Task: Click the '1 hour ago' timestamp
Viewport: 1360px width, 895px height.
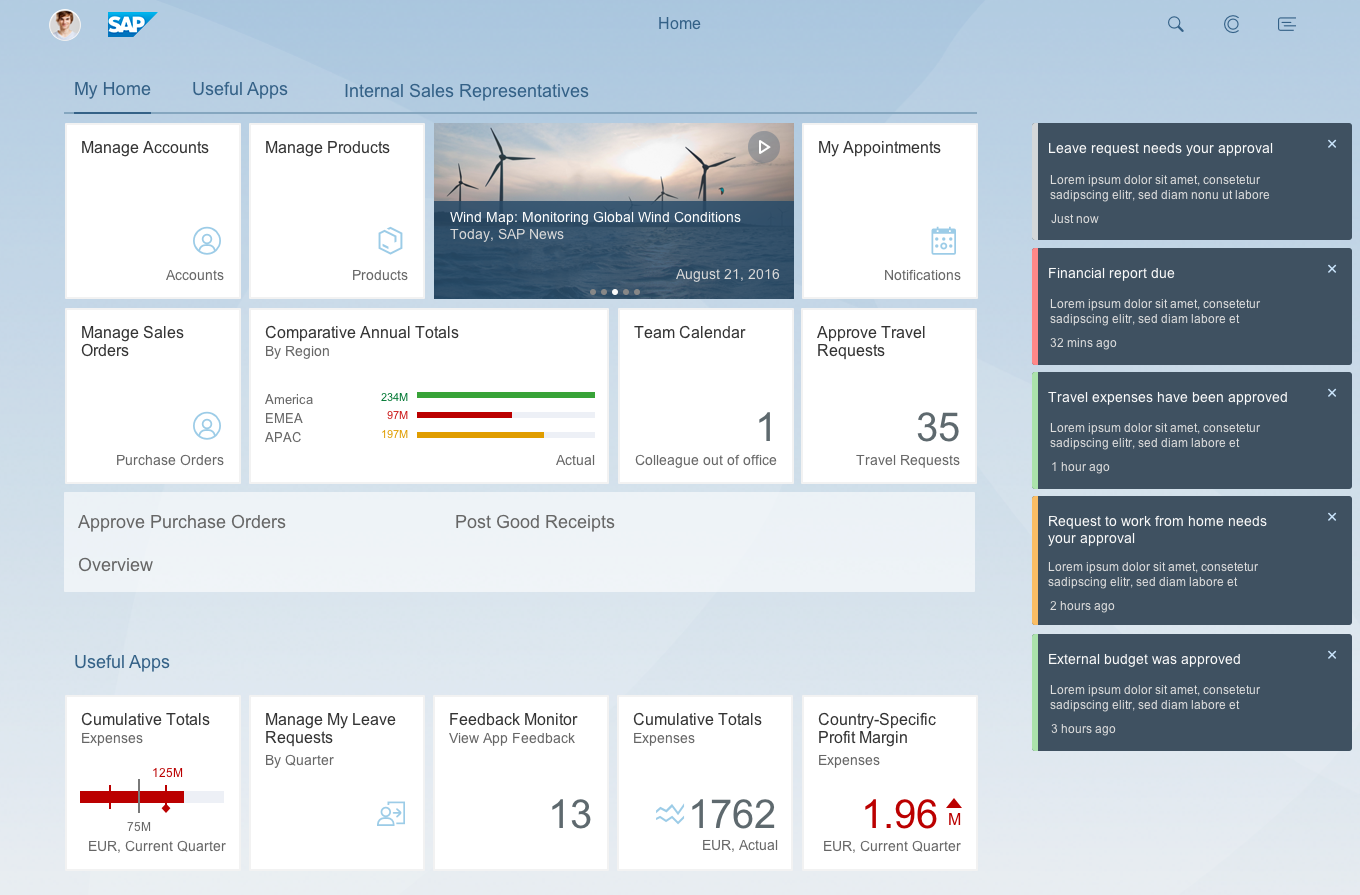Action: tap(1080, 467)
